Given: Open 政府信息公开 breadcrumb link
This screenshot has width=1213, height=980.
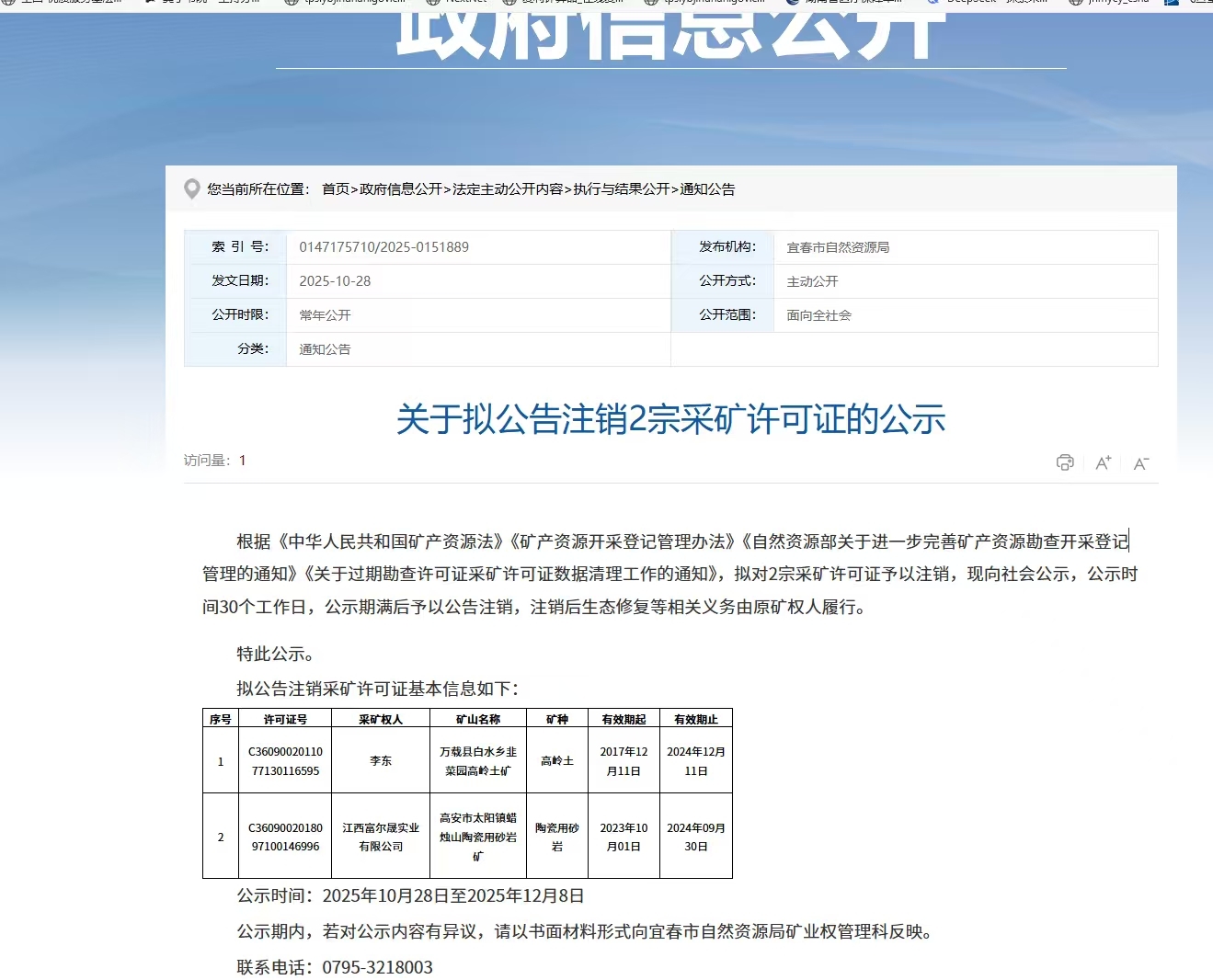Looking at the screenshot, I should 401,189.
